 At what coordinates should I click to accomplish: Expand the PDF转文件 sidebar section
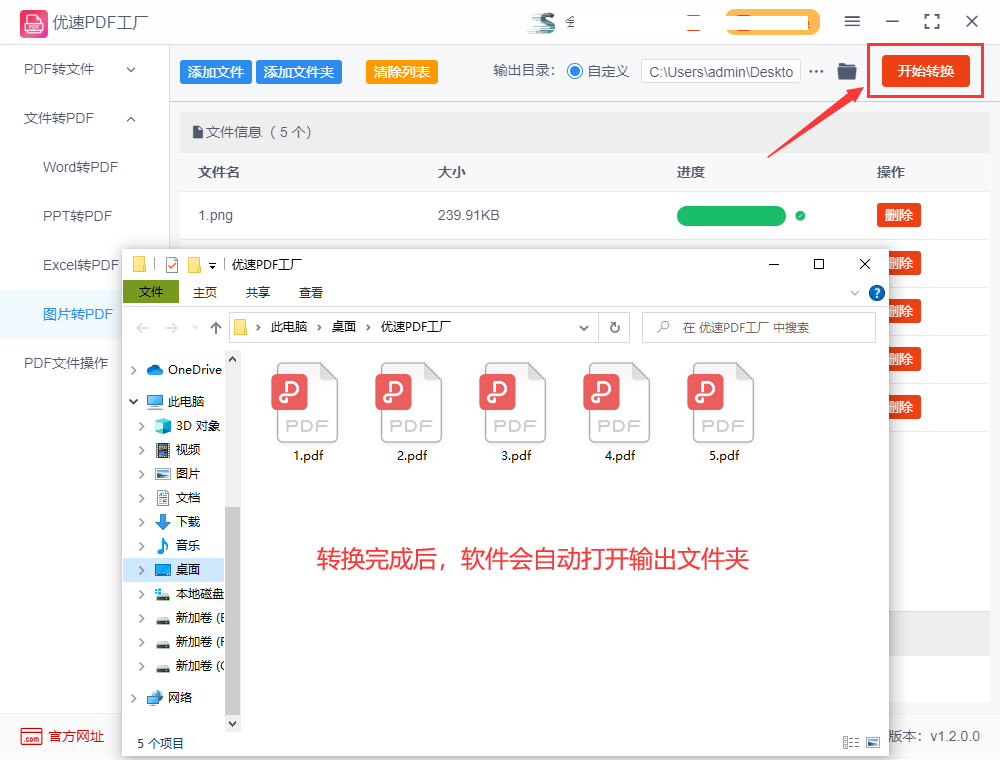pyautogui.click(x=131, y=69)
